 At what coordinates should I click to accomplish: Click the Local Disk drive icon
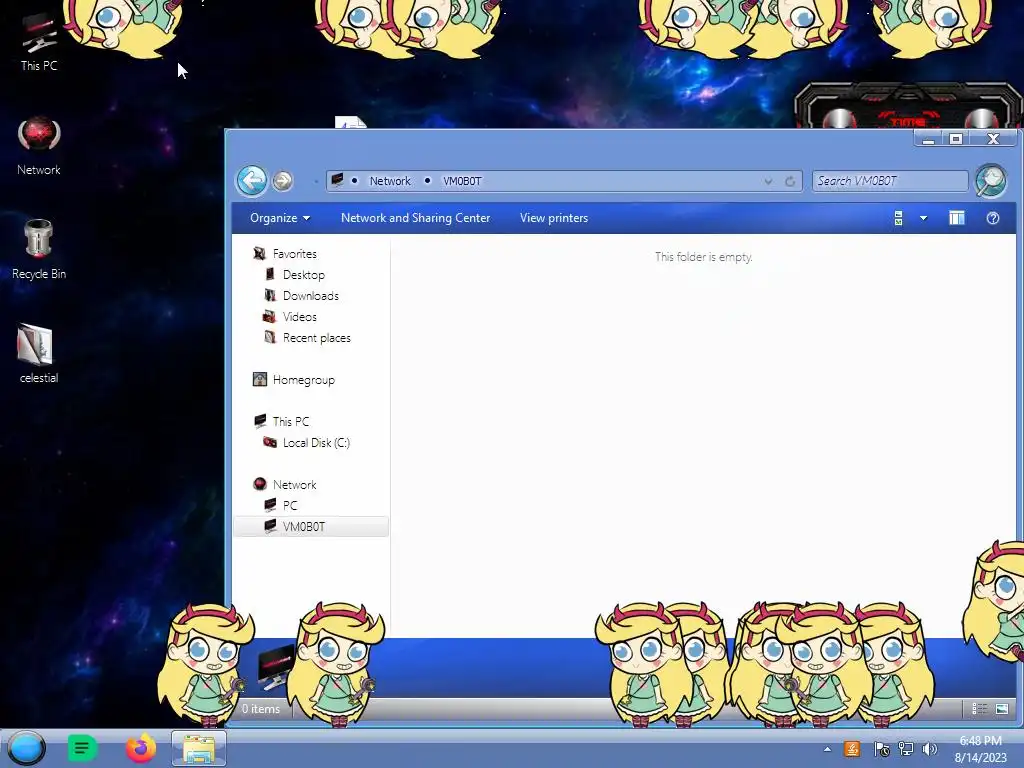(270, 442)
